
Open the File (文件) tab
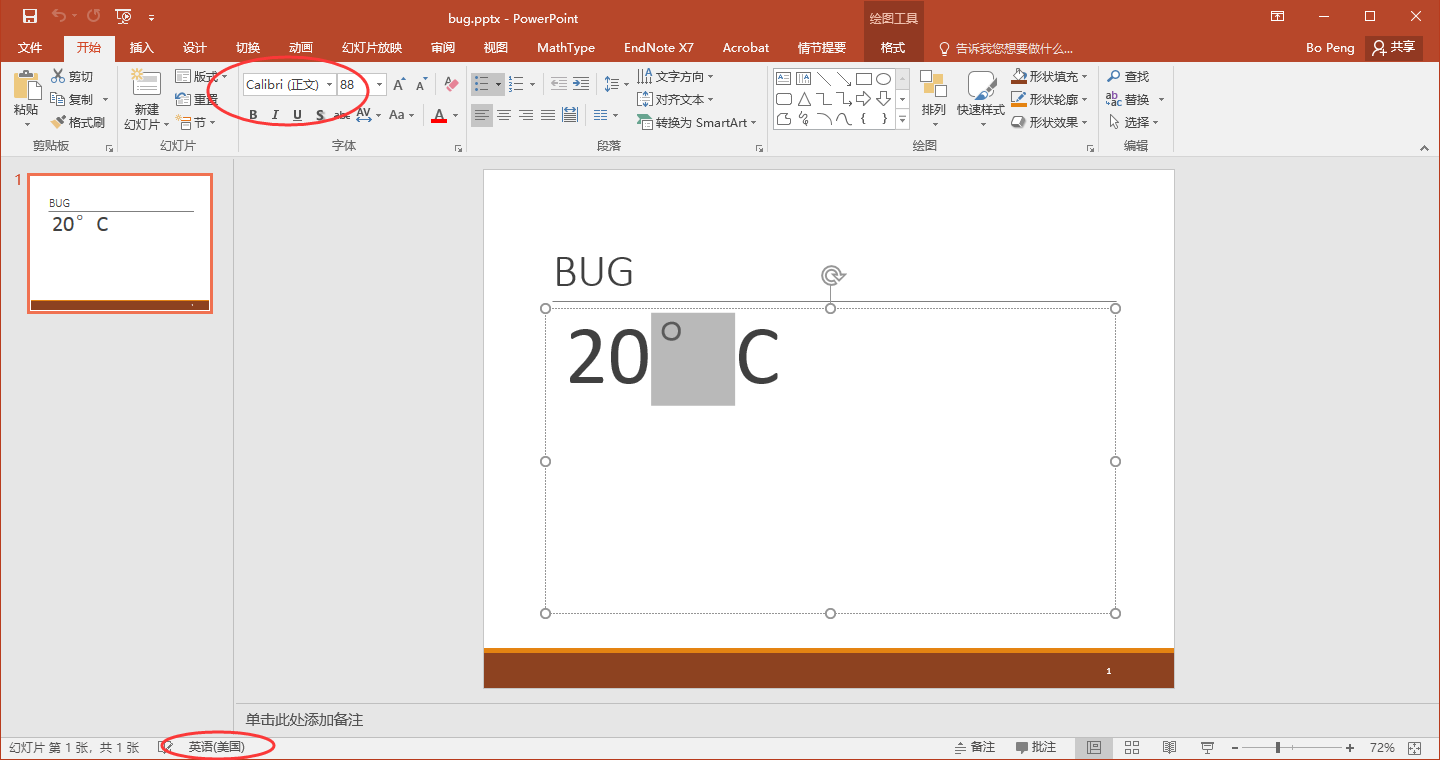coord(30,48)
